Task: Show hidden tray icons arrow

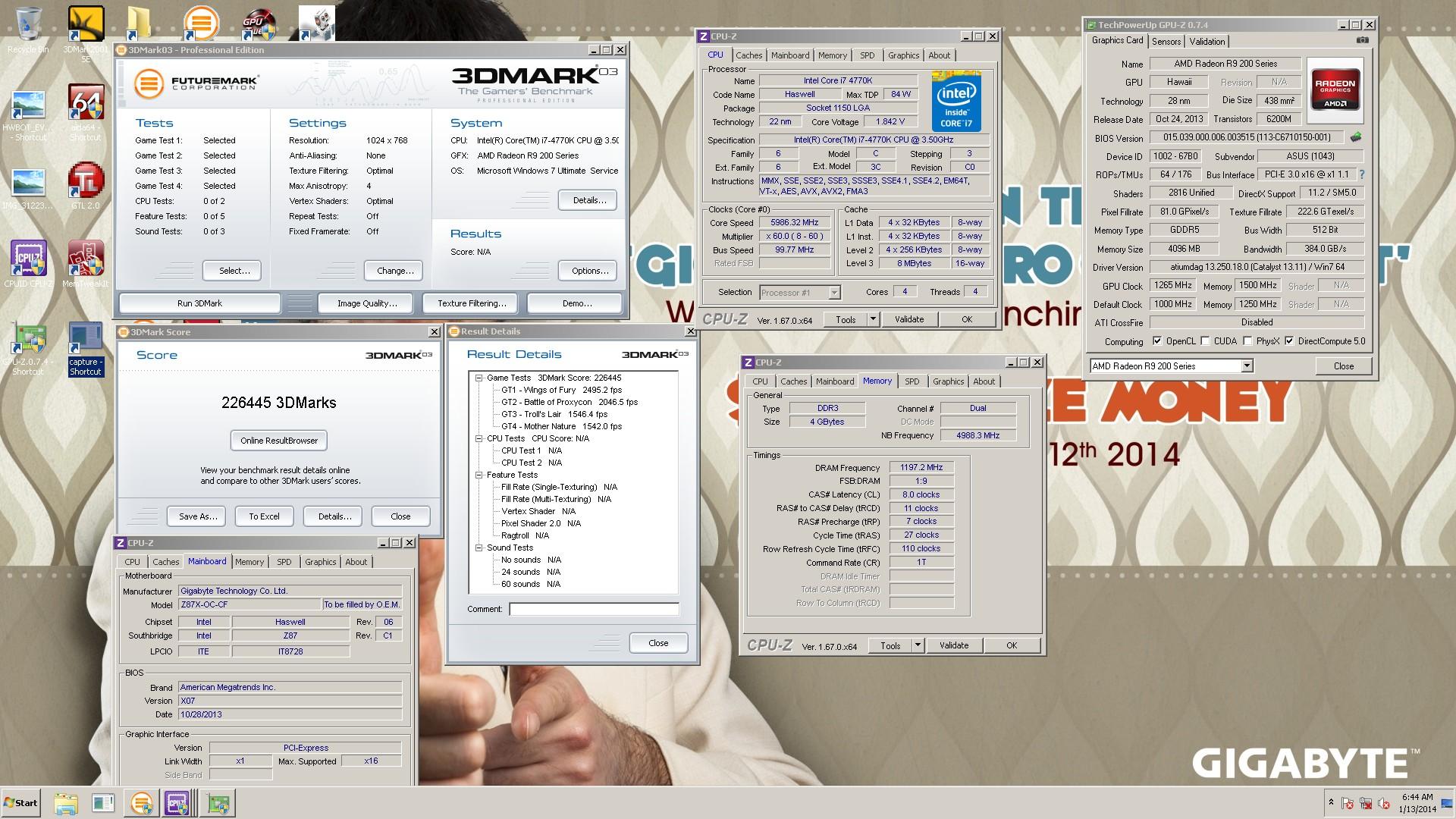Action: point(1331,802)
